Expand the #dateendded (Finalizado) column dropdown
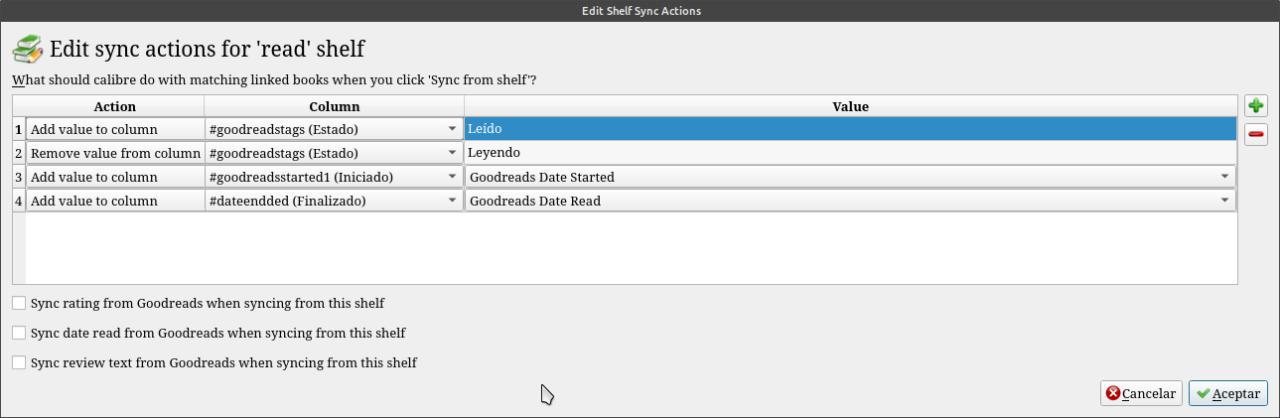1280x418 pixels. tap(452, 201)
